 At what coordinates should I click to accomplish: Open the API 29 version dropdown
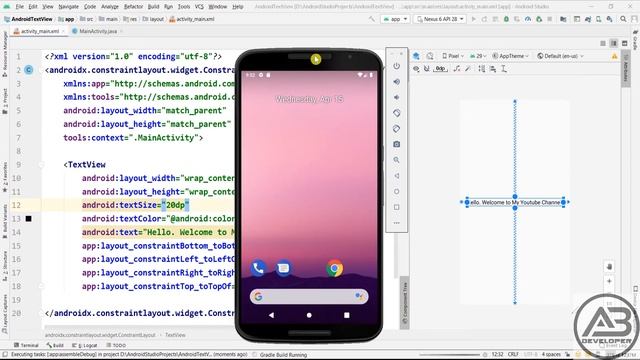point(478,56)
